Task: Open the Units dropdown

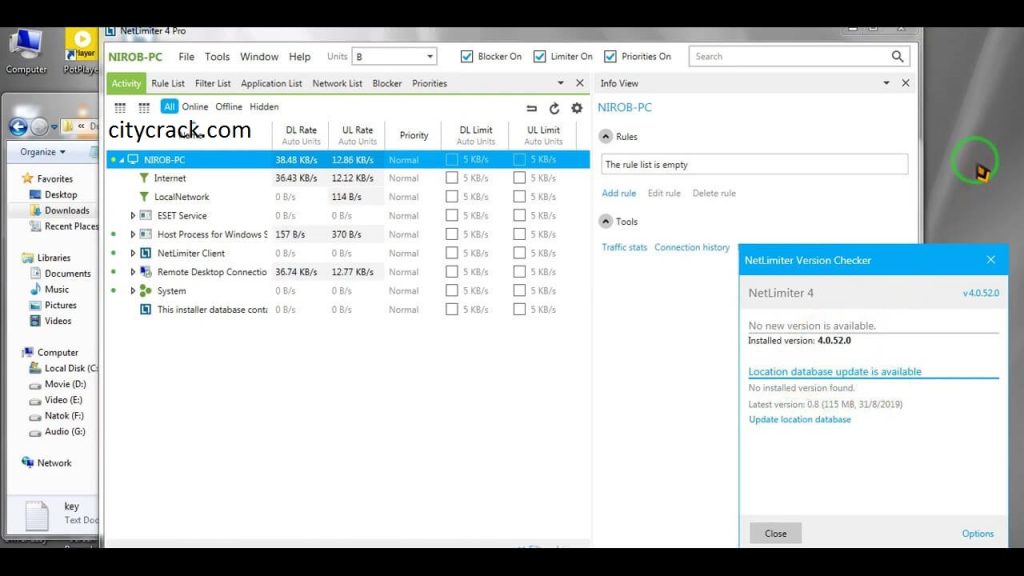Action: [x=394, y=57]
